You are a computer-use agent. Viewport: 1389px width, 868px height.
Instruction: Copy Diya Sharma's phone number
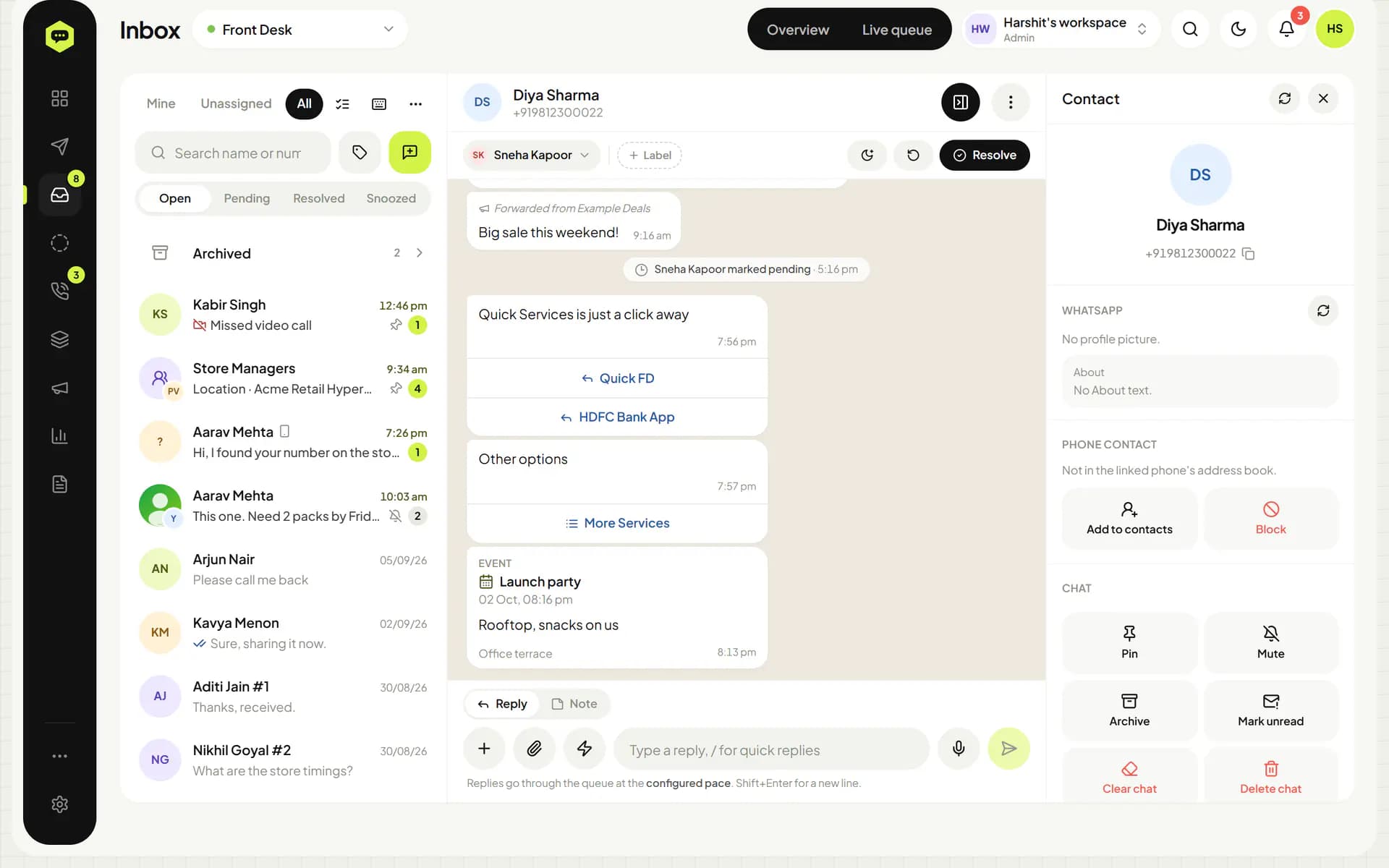point(1248,253)
